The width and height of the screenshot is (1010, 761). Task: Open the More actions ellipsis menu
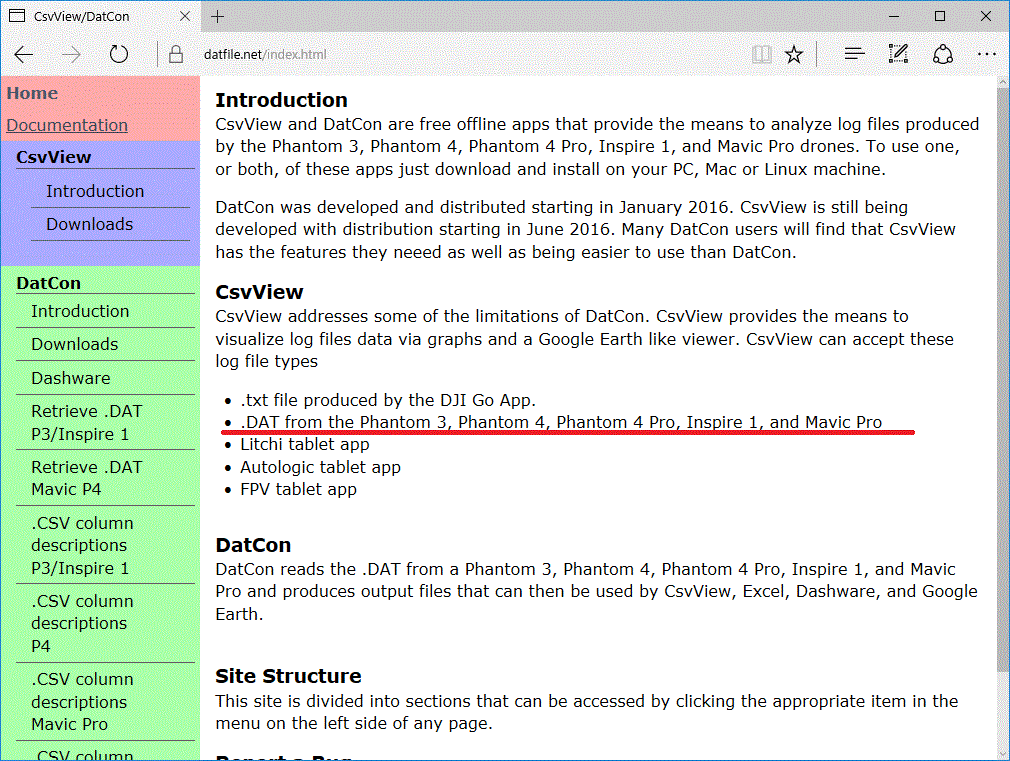[x=986, y=55]
